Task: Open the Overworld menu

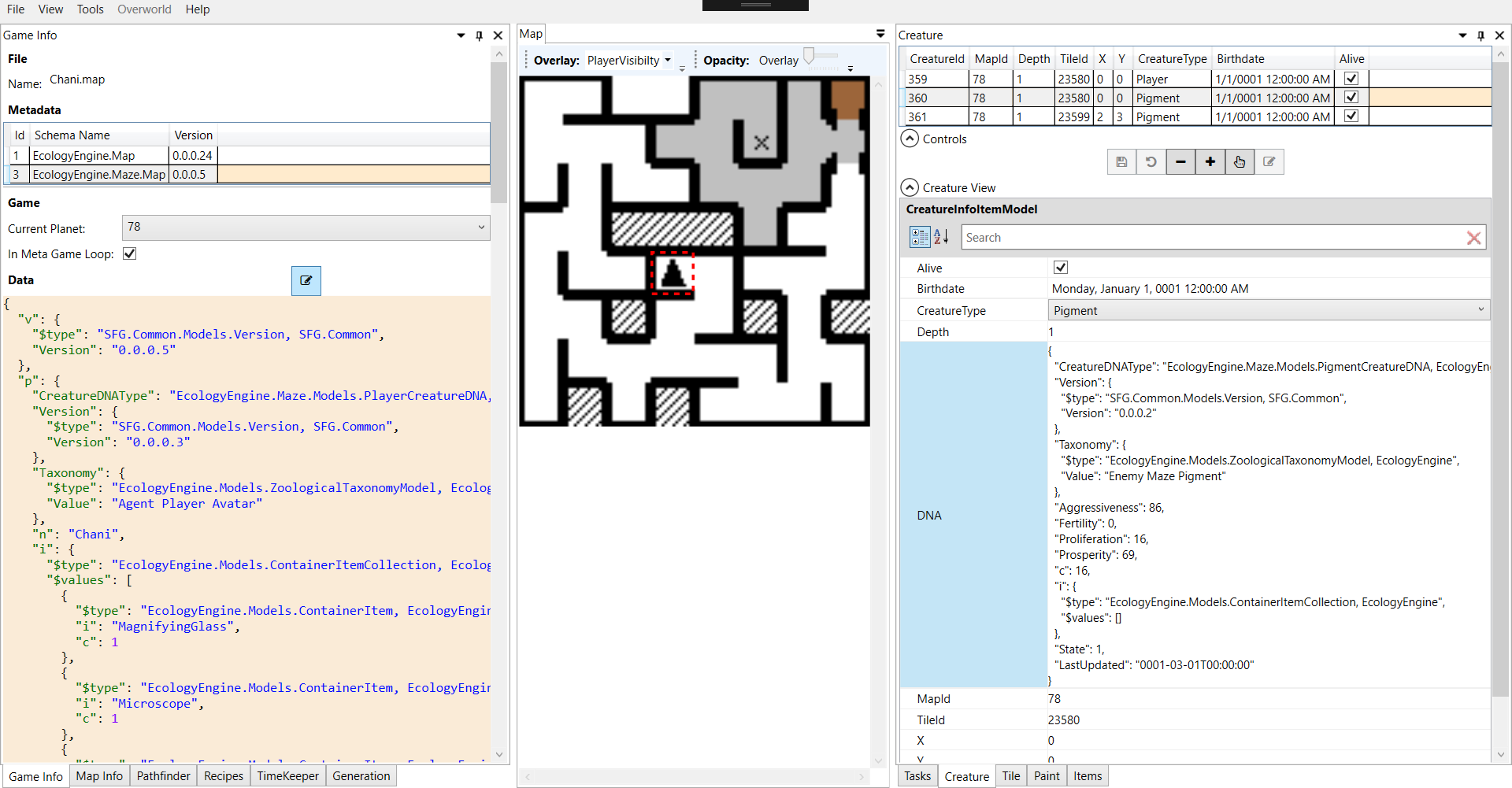Action: tap(144, 9)
